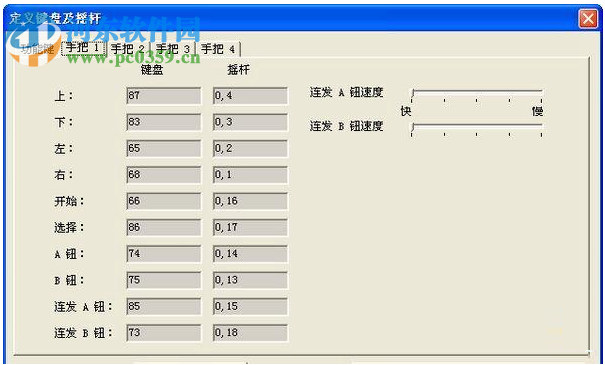Switch to the 手把 1 tab
This screenshot has width=605, height=365.
pyautogui.click(x=84, y=48)
